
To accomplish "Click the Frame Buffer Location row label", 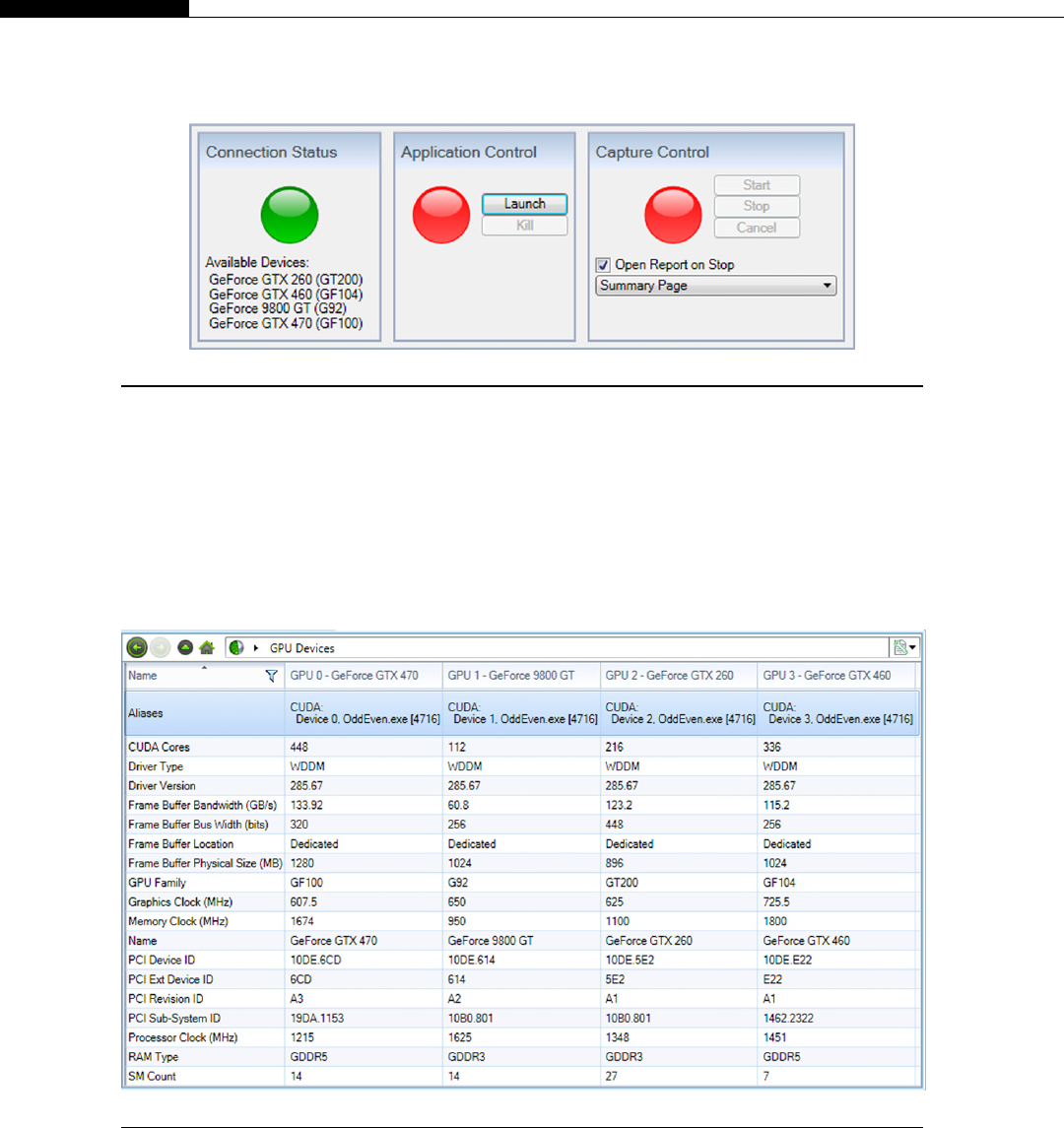I will click(180, 844).
